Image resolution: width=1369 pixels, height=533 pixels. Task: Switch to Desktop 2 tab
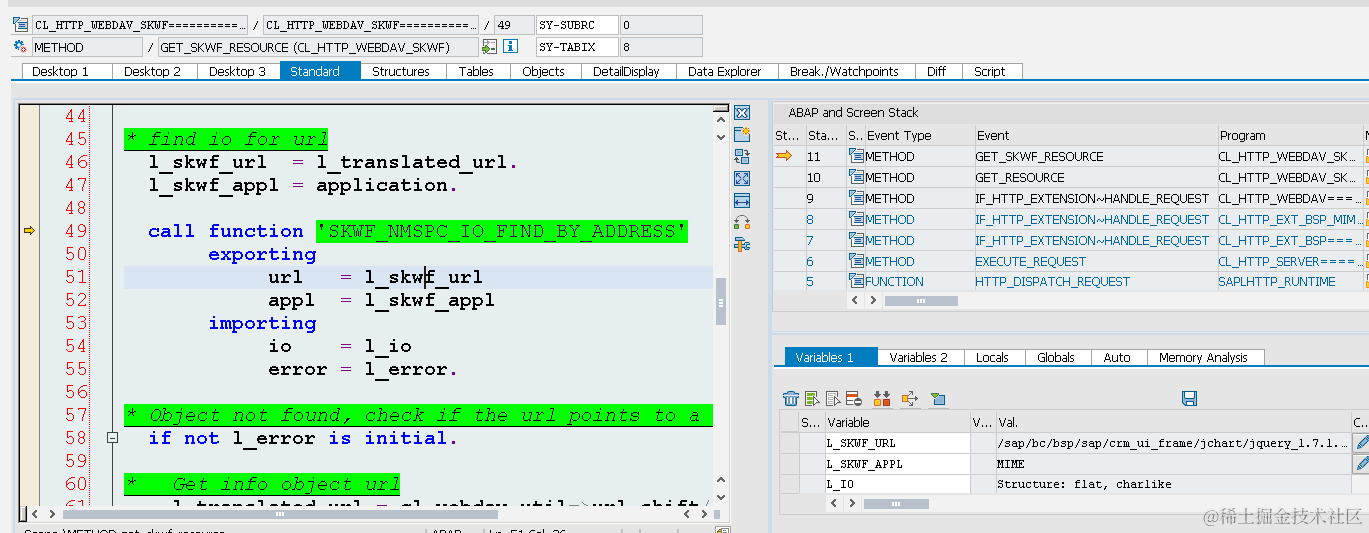pyautogui.click(x=153, y=71)
